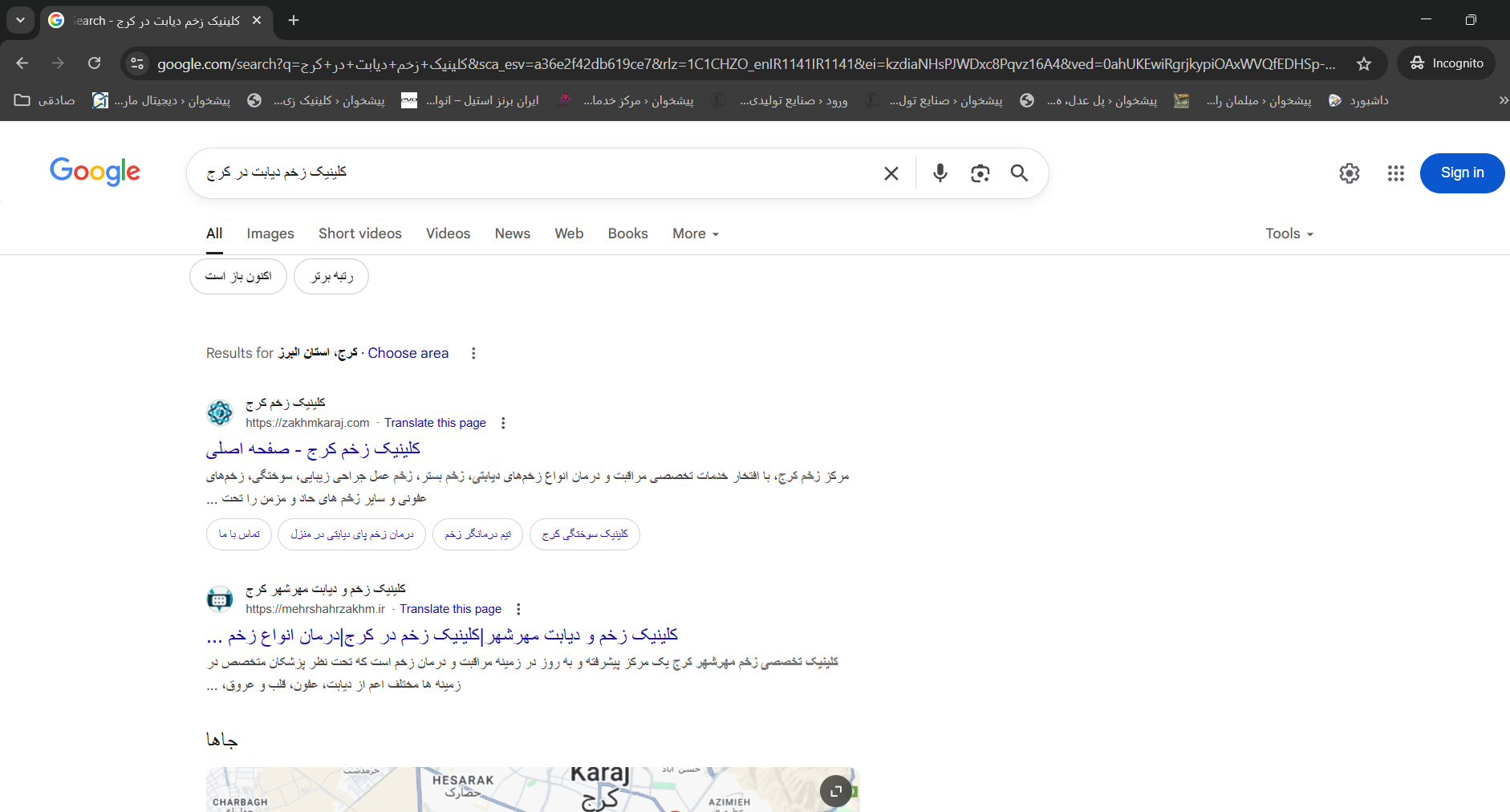1510x812 pixels.
Task: Click the کلینیک سوختگی کرج chip
Action: [585, 534]
